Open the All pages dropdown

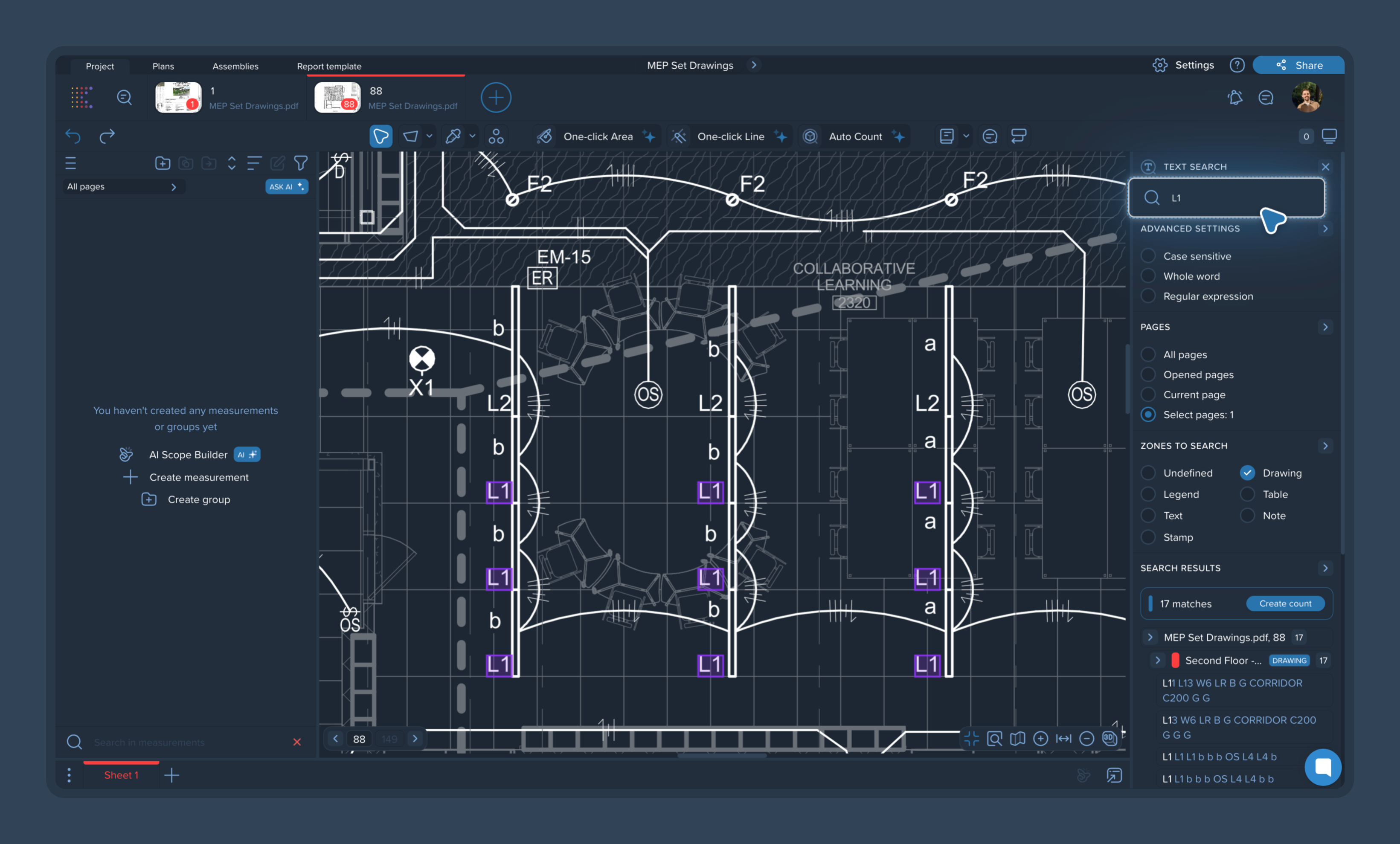[122, 187]
